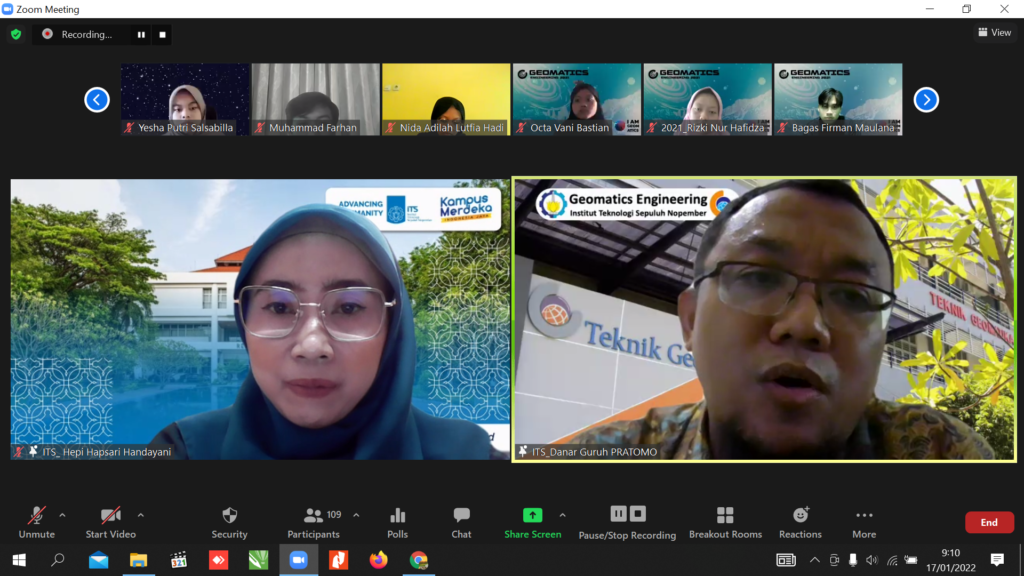Open the red-and-white app beside Zoom in taskbar
1024x576 pixels.
pos(338,560)
